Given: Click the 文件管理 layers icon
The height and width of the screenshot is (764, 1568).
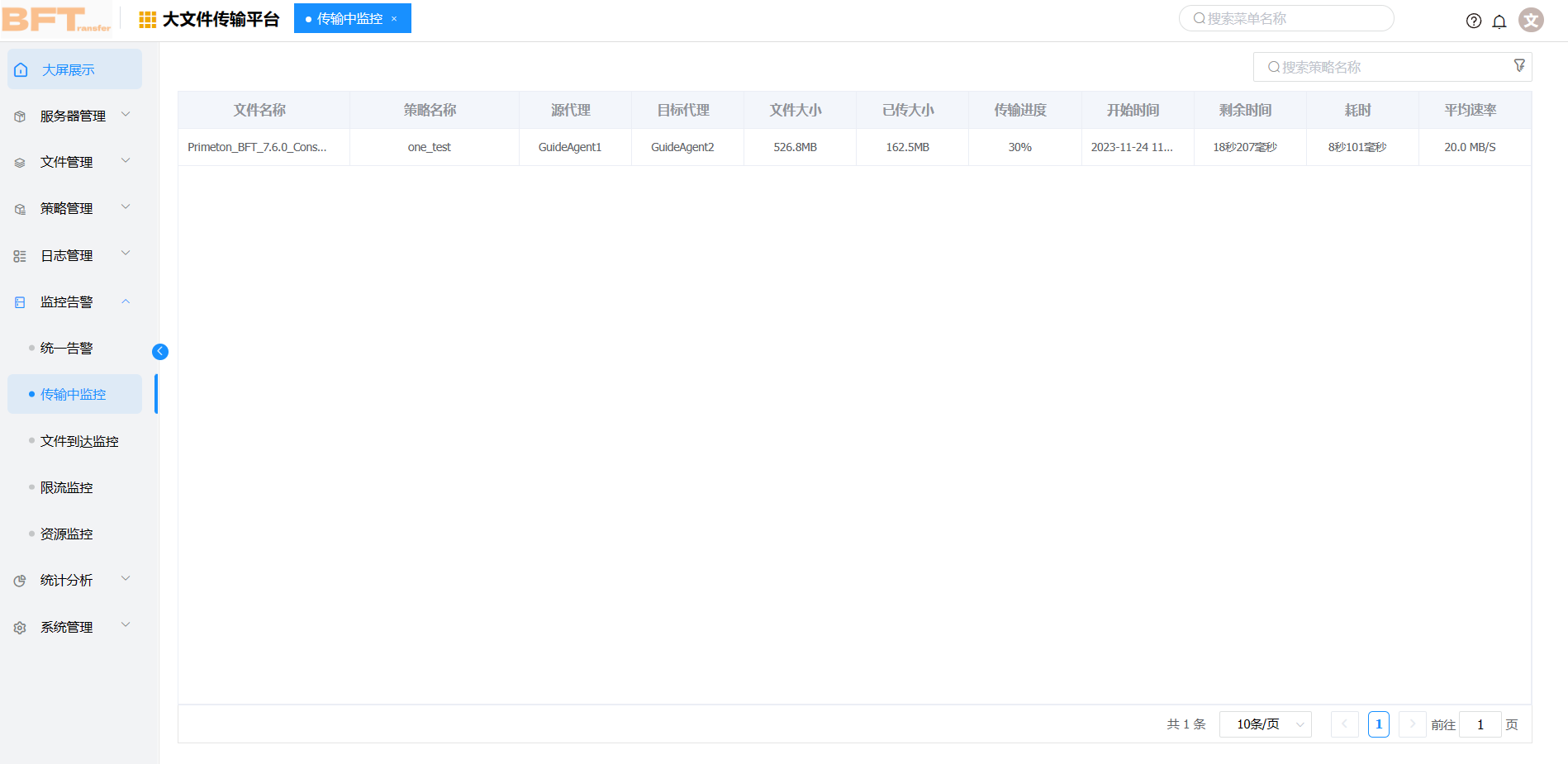Looking at the screenshot, I should [20, 163].
